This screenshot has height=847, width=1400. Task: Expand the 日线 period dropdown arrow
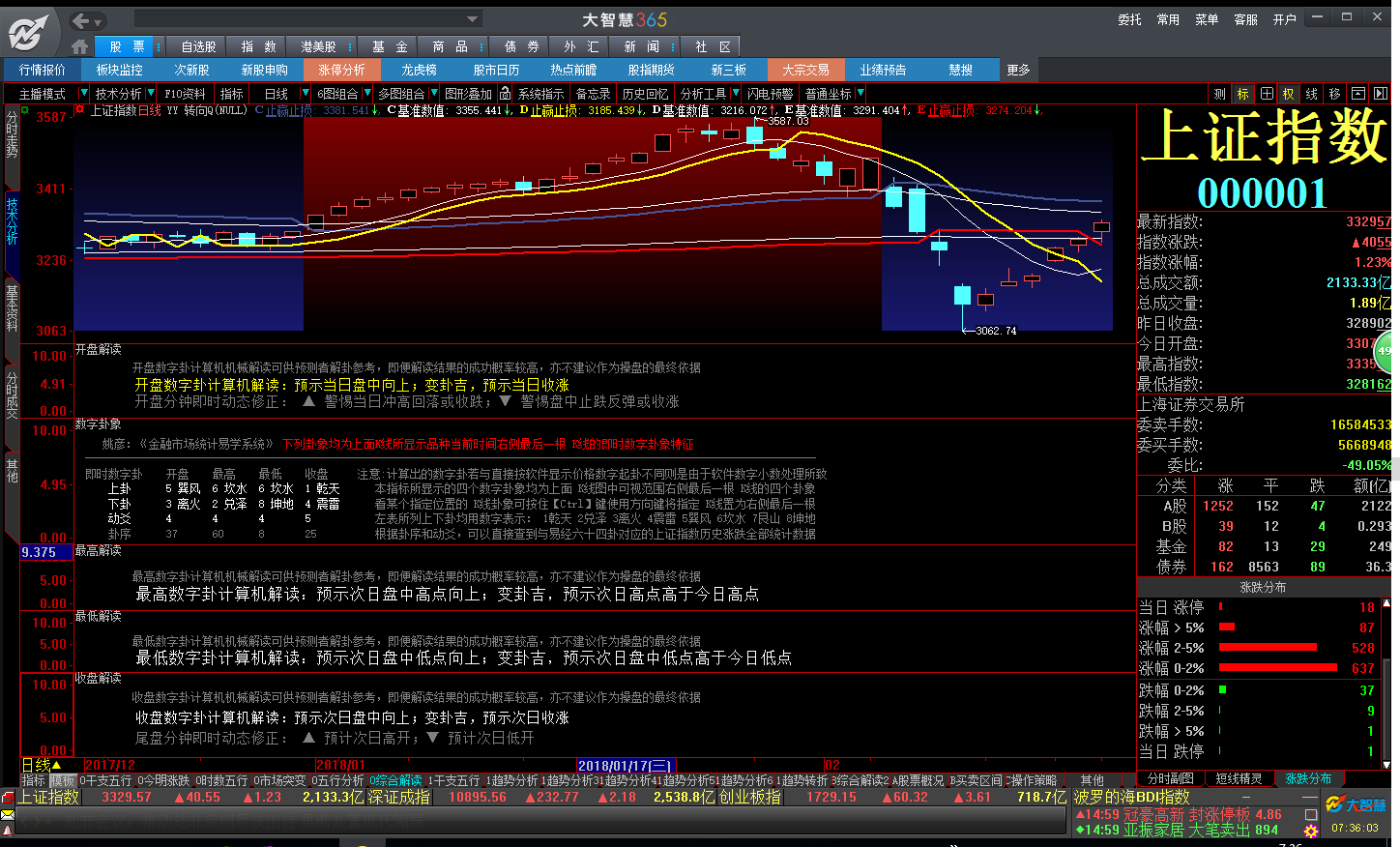[x=306, y=94]
